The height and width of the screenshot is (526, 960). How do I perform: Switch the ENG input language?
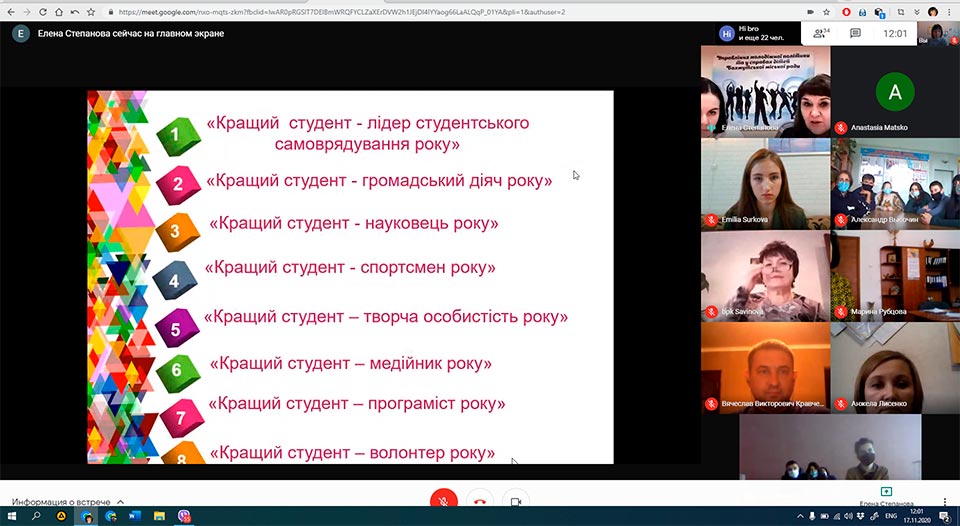tap(891, 517)
